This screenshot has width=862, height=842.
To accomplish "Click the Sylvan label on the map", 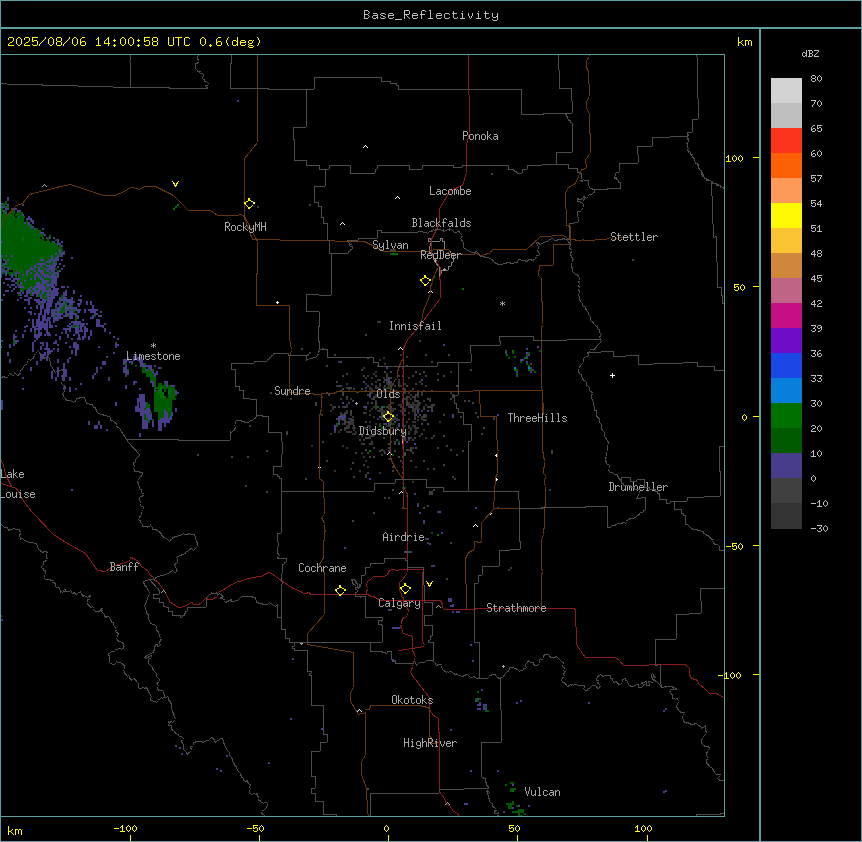I will (390, 245).
